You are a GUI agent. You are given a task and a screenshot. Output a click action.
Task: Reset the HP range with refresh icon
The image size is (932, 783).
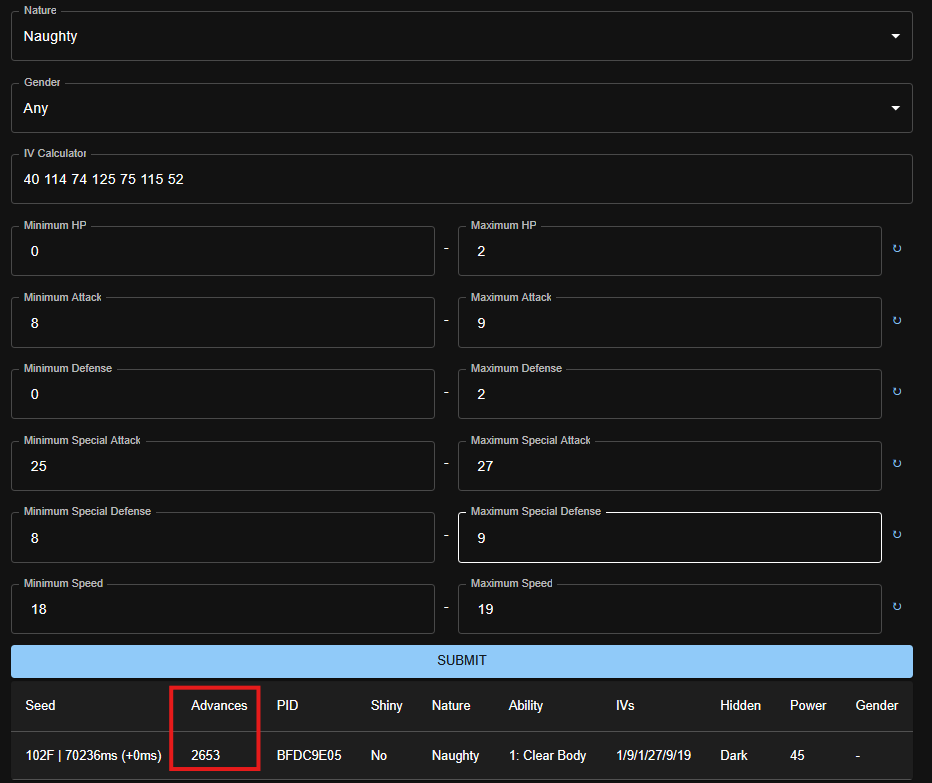coord(896,249)
